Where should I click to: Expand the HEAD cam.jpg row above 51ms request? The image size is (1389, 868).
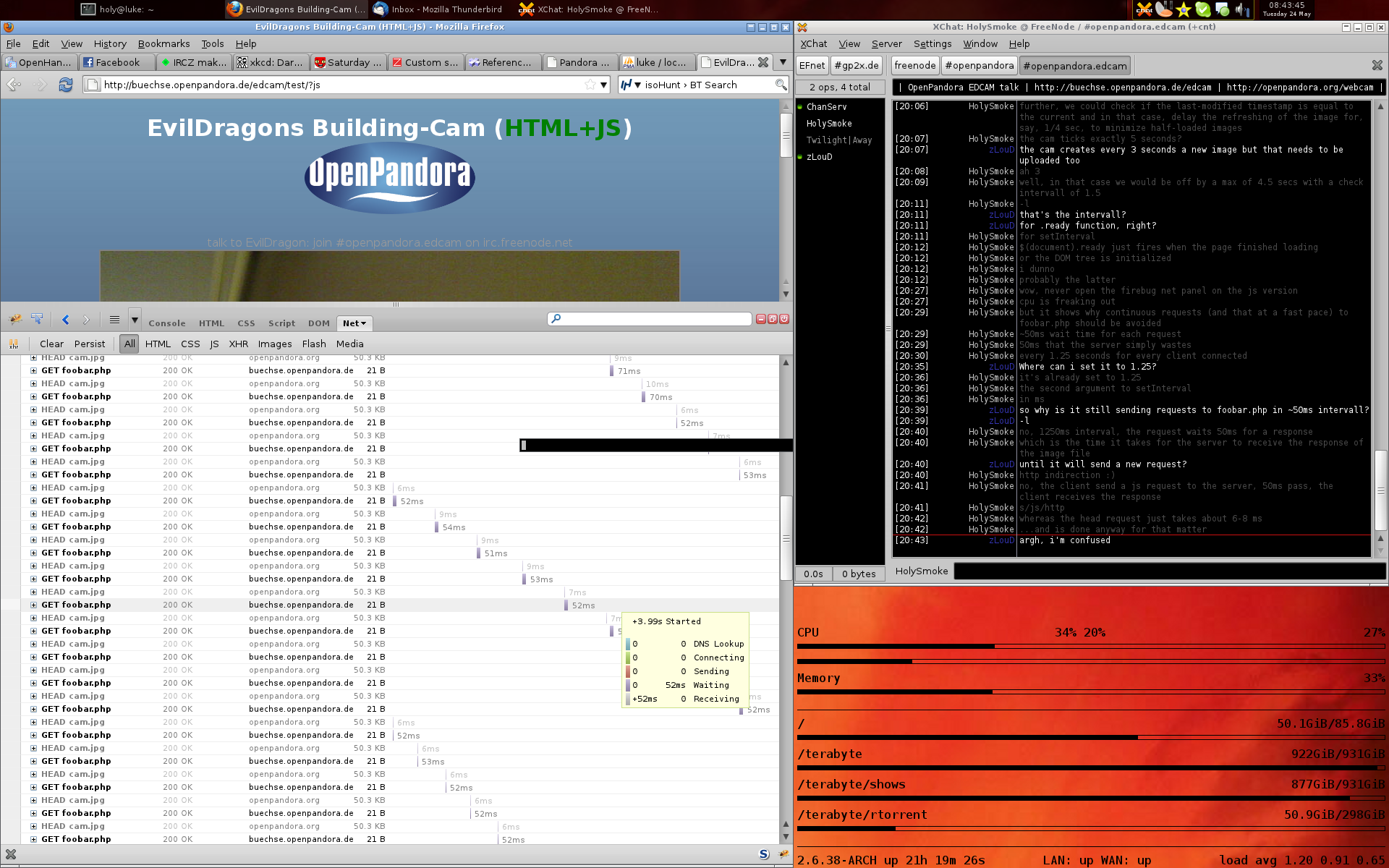click(x=33, y=540)
